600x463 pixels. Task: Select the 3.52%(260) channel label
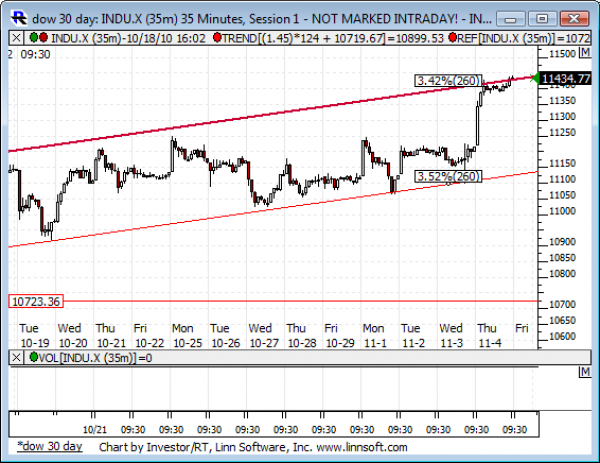pos(448,176)
